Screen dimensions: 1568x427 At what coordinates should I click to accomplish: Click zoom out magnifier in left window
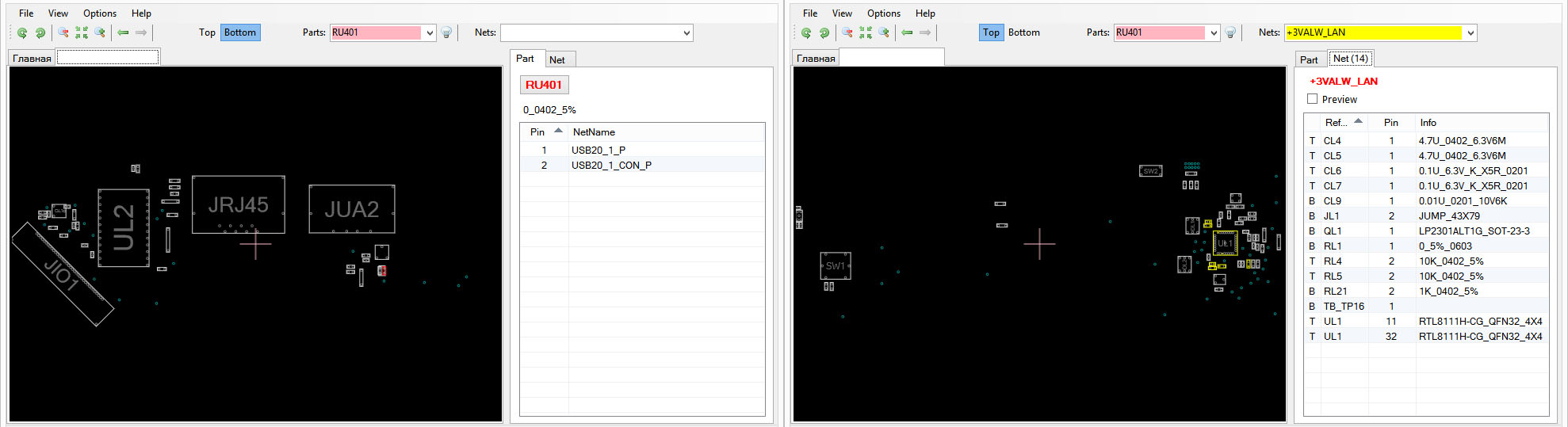[63, 32]
